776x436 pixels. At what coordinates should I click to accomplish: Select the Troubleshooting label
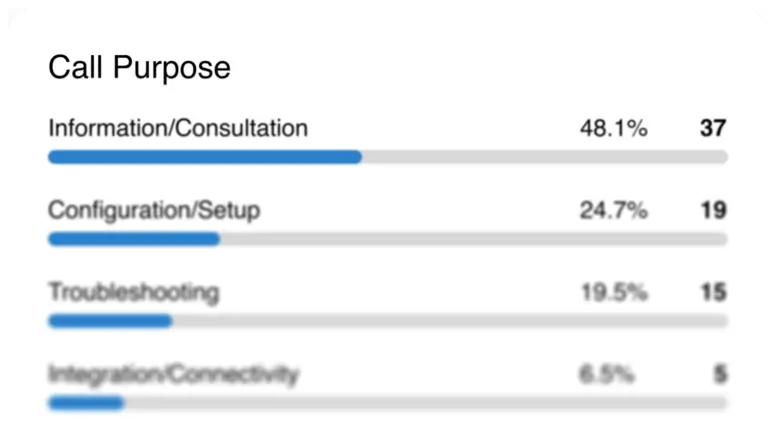[134, 292]
